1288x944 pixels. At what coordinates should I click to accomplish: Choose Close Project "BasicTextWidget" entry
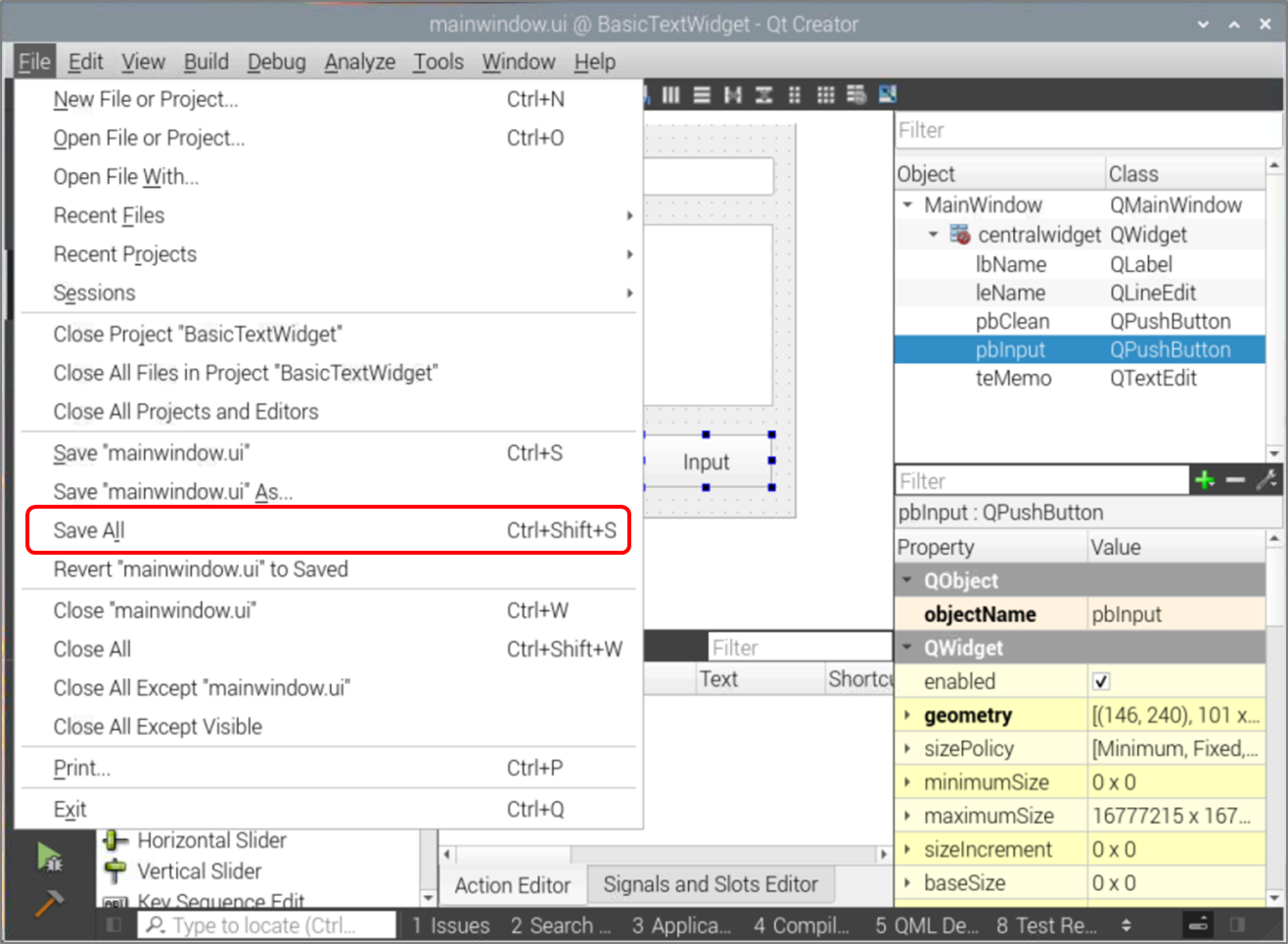click(x=329, y=334)
